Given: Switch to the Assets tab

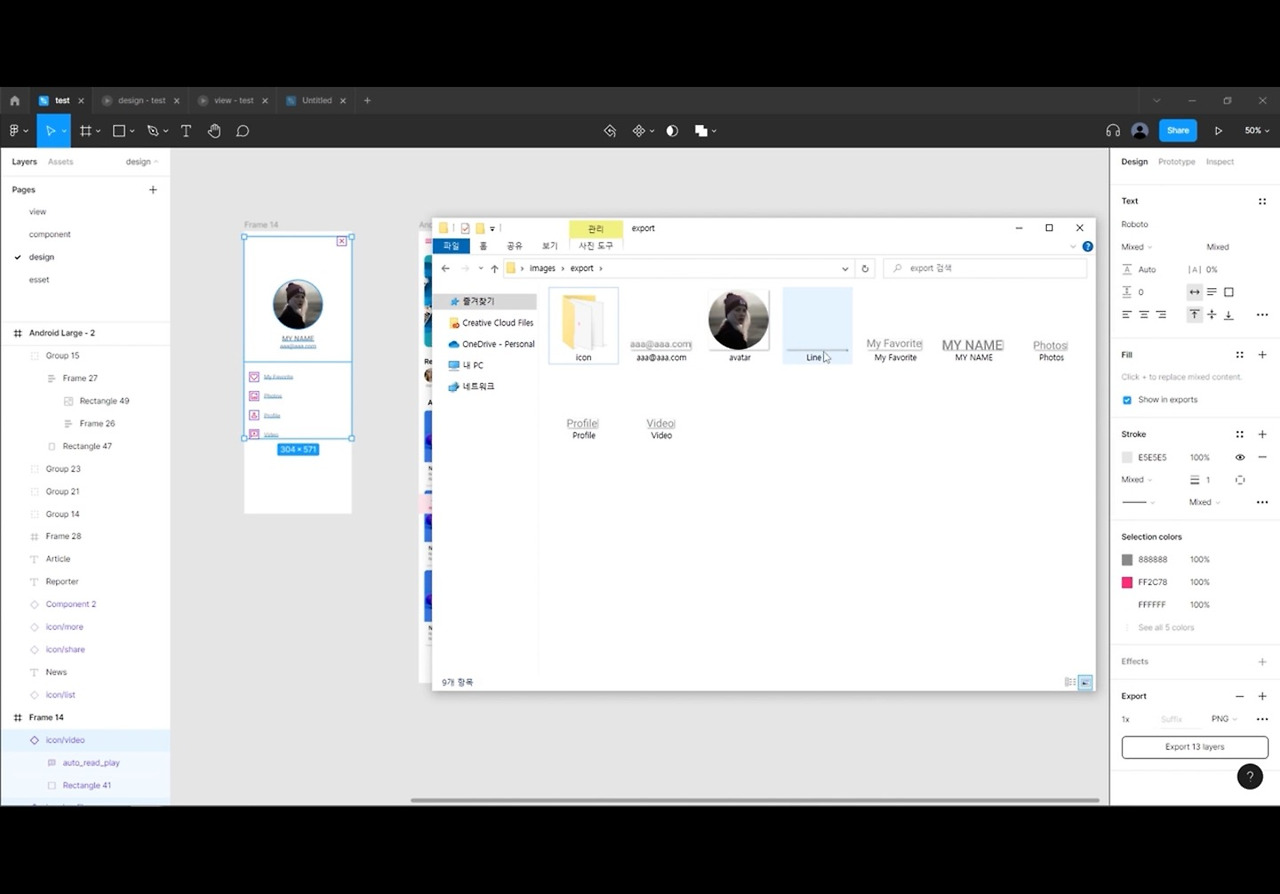Looking at the screenshot, I should [61, 162].
